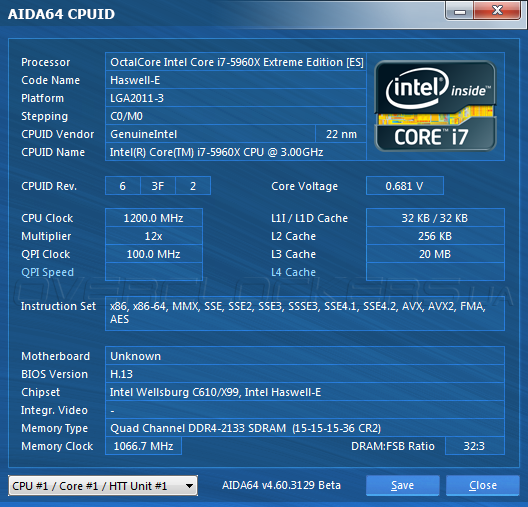This screenshot has height=507, width=528.
Task: Select the processor name 'OctalCore Intel Core i7-5960X' field
Action: (x=236, y=62)
